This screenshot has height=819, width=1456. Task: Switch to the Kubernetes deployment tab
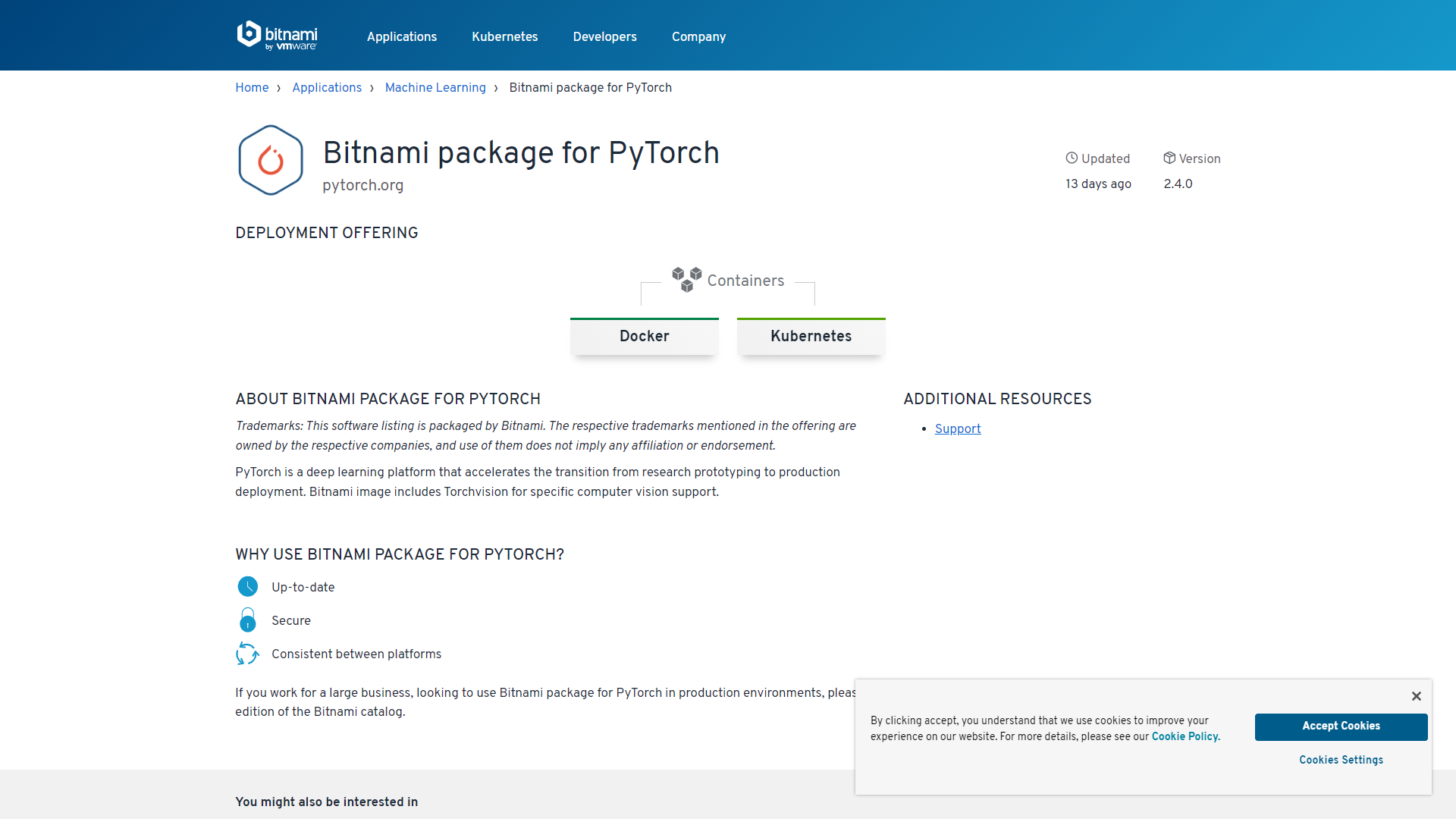[811, 336]
